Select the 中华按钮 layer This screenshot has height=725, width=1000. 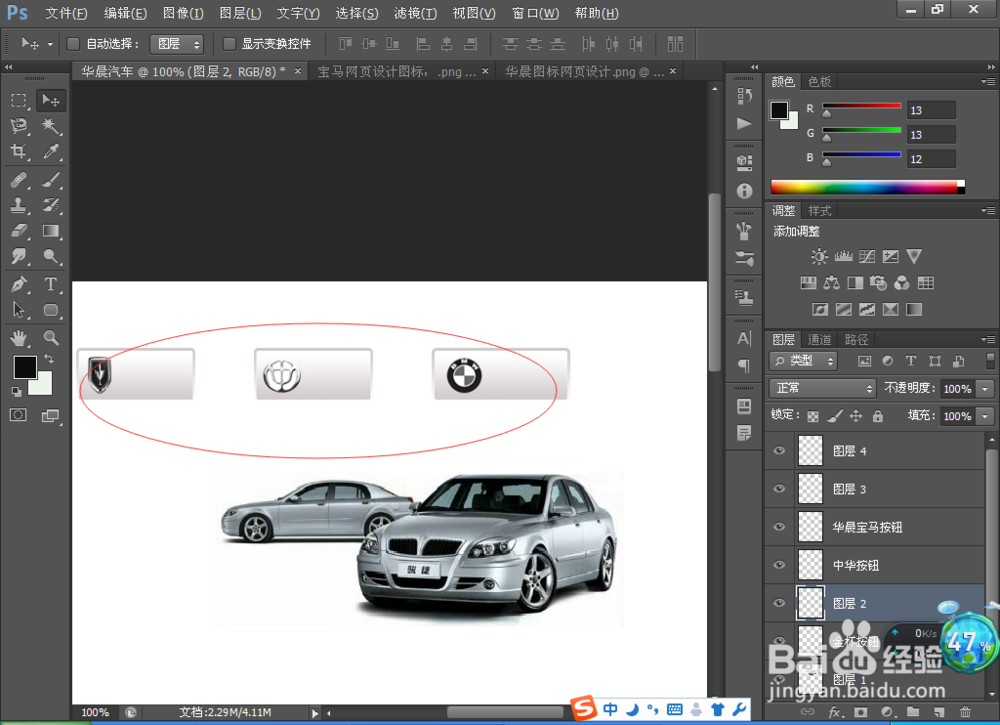[877, 565]
